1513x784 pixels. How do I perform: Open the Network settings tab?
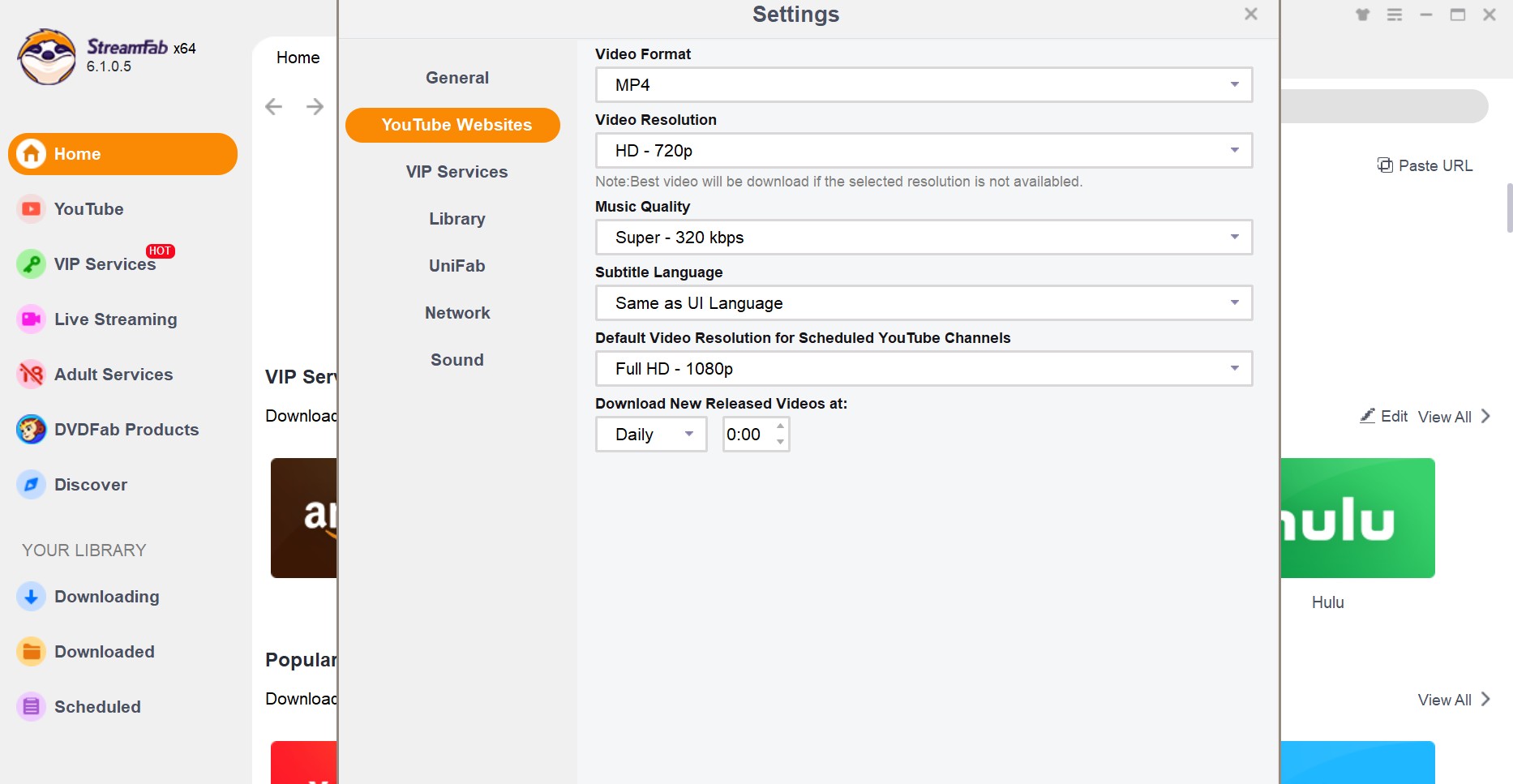click(x=457, y=313)
